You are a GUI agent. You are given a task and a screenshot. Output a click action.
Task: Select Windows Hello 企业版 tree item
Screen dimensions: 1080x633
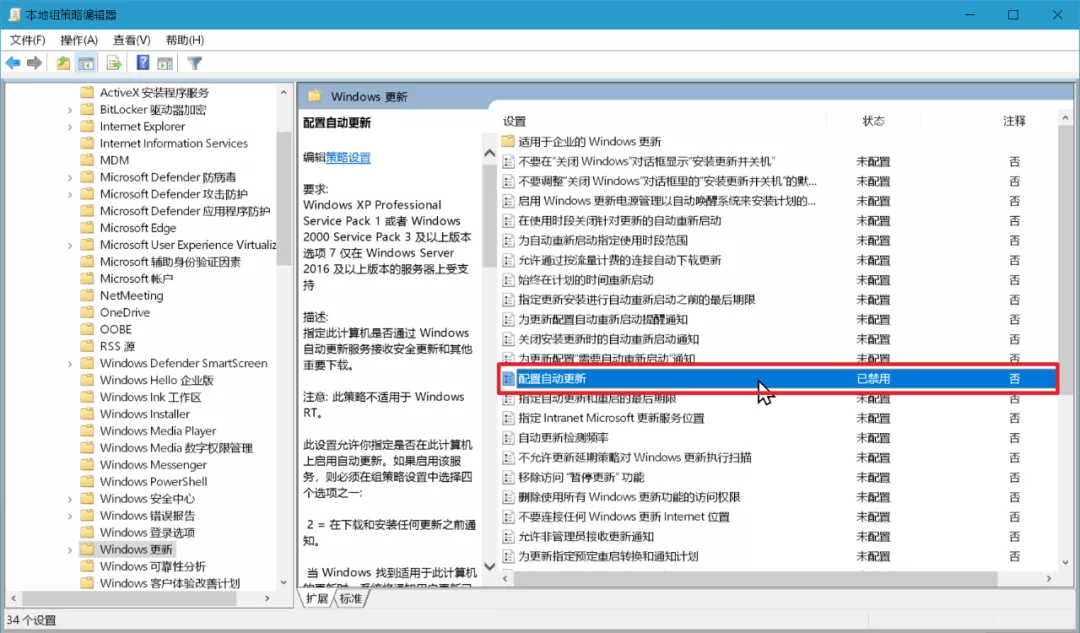pyautogui.click(x=156, y=380)
